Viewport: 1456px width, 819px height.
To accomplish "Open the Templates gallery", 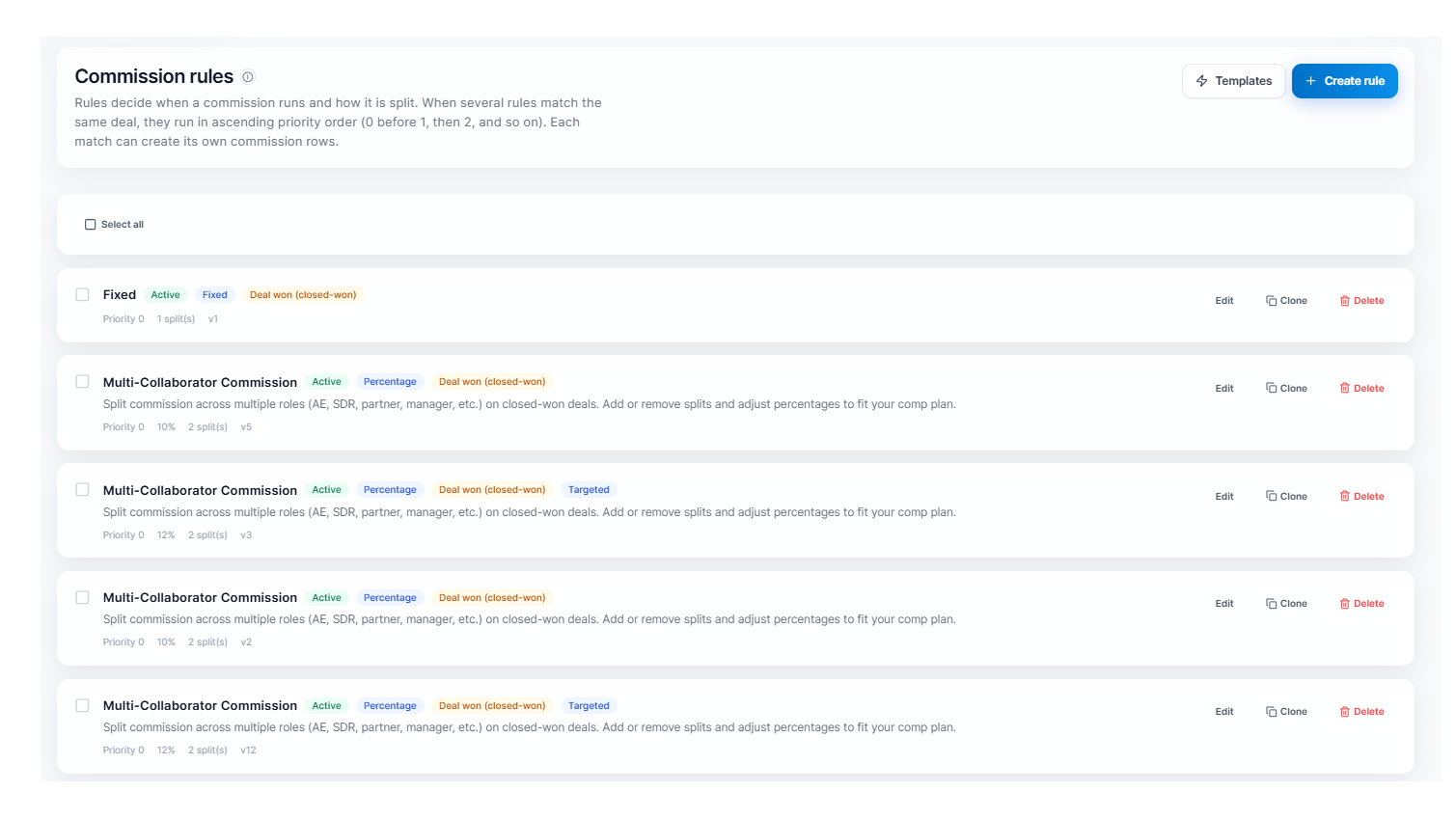I will (x=1233, y=81).
